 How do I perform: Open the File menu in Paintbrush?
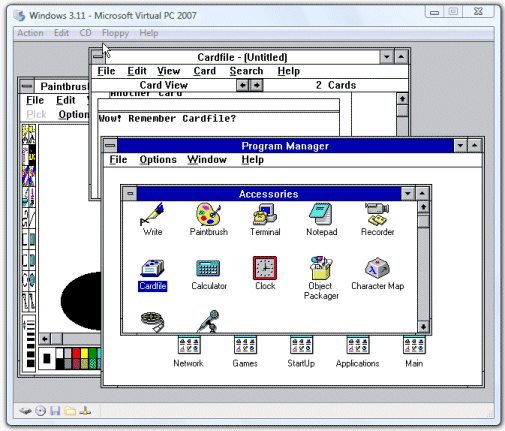coord(35,100)
